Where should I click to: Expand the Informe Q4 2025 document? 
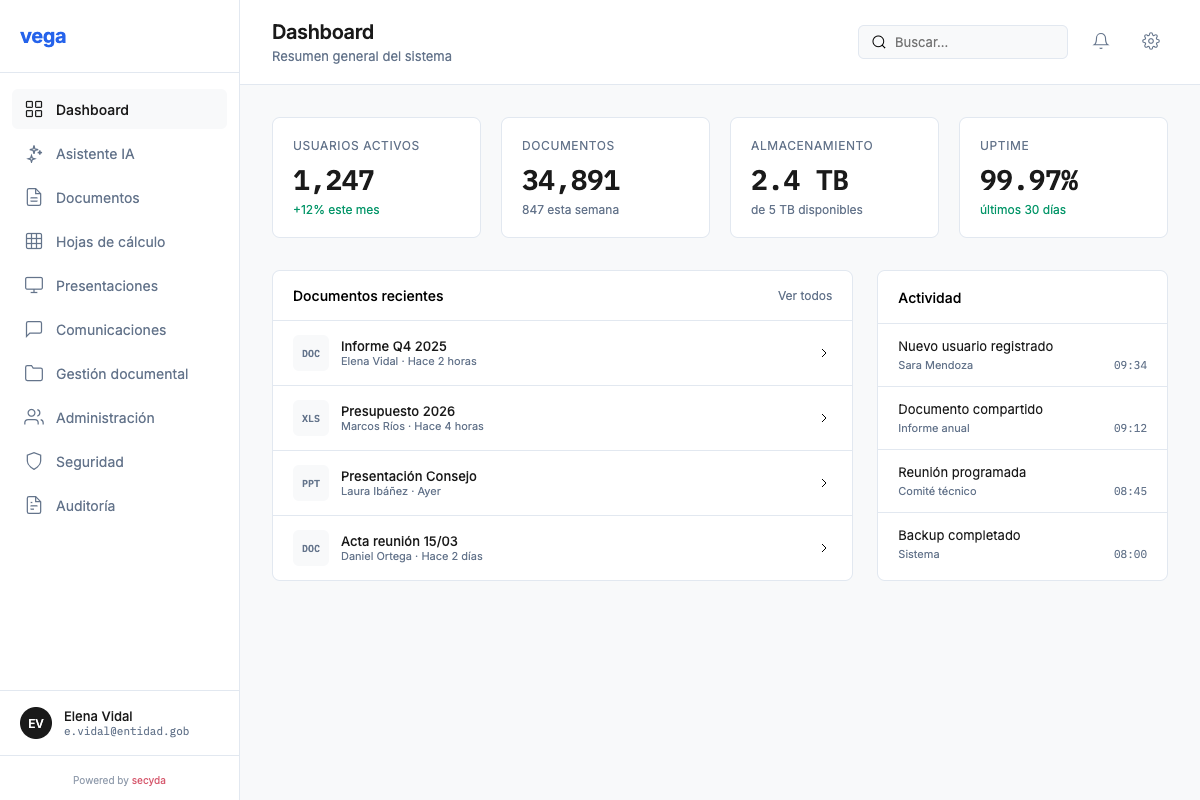[x=824, y=352]
